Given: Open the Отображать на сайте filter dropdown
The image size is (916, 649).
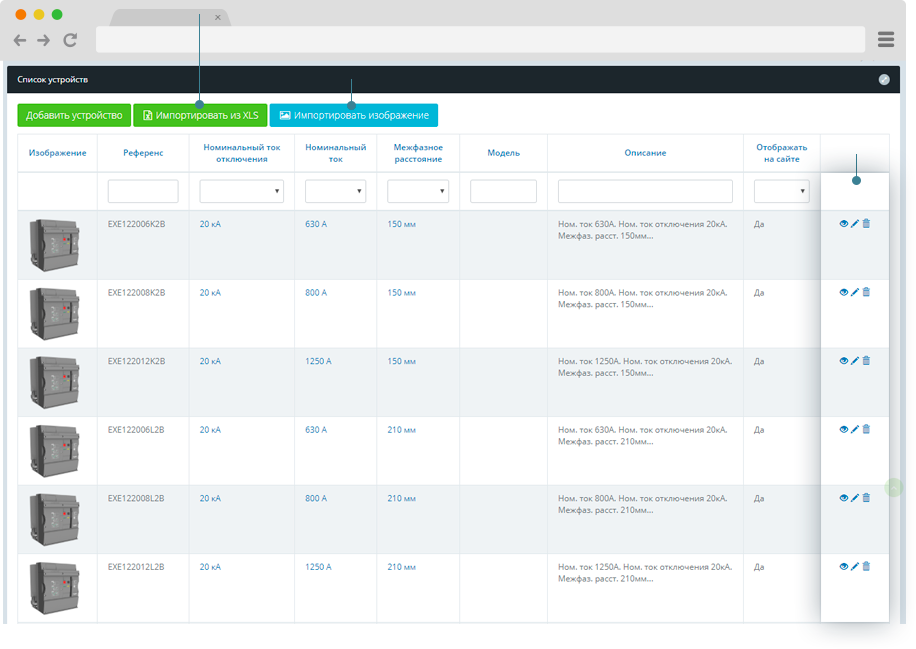Looking at the screenshot, I should (782, 191).
